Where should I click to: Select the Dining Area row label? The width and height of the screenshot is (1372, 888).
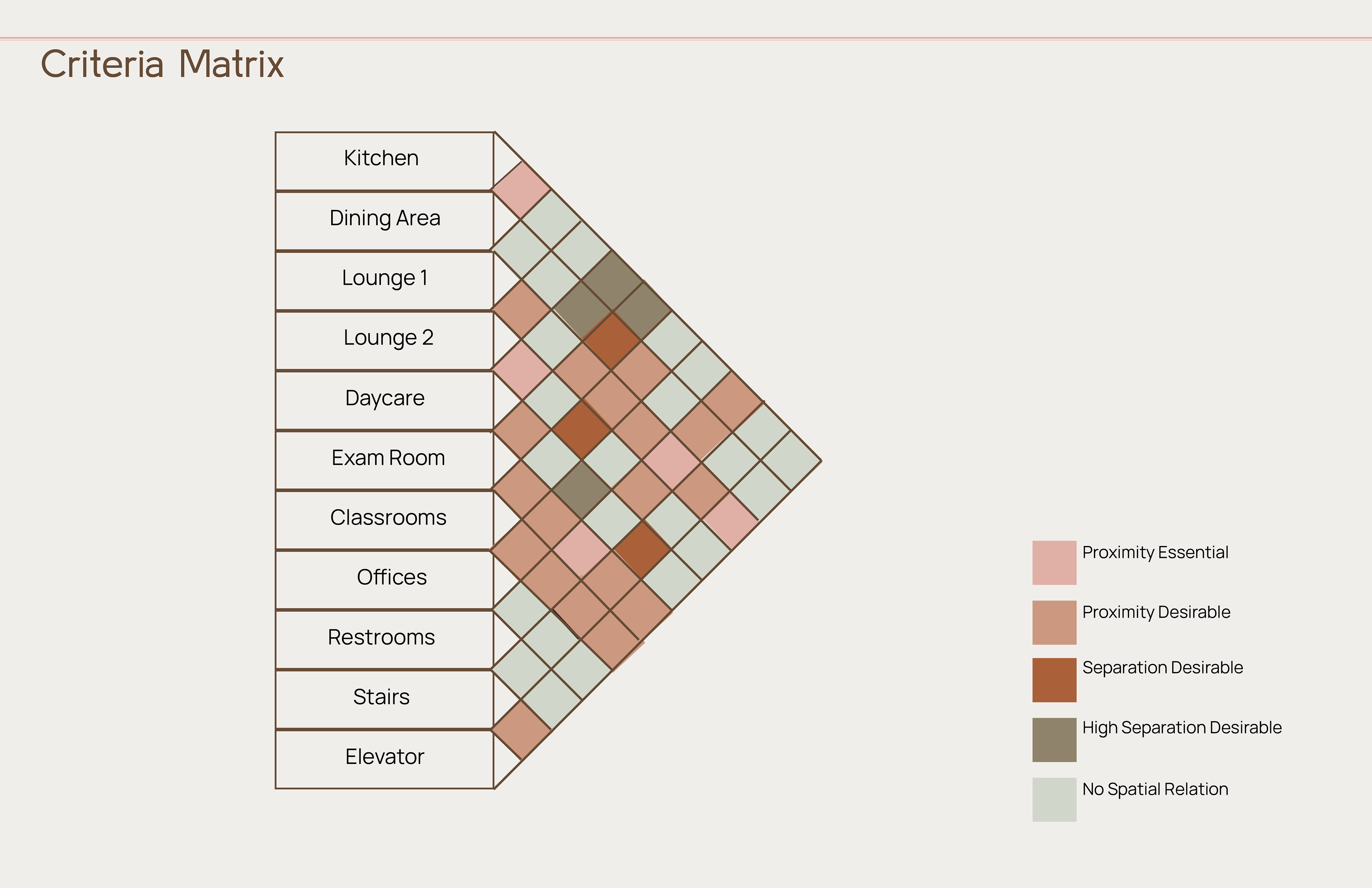[x=384, y=222]
